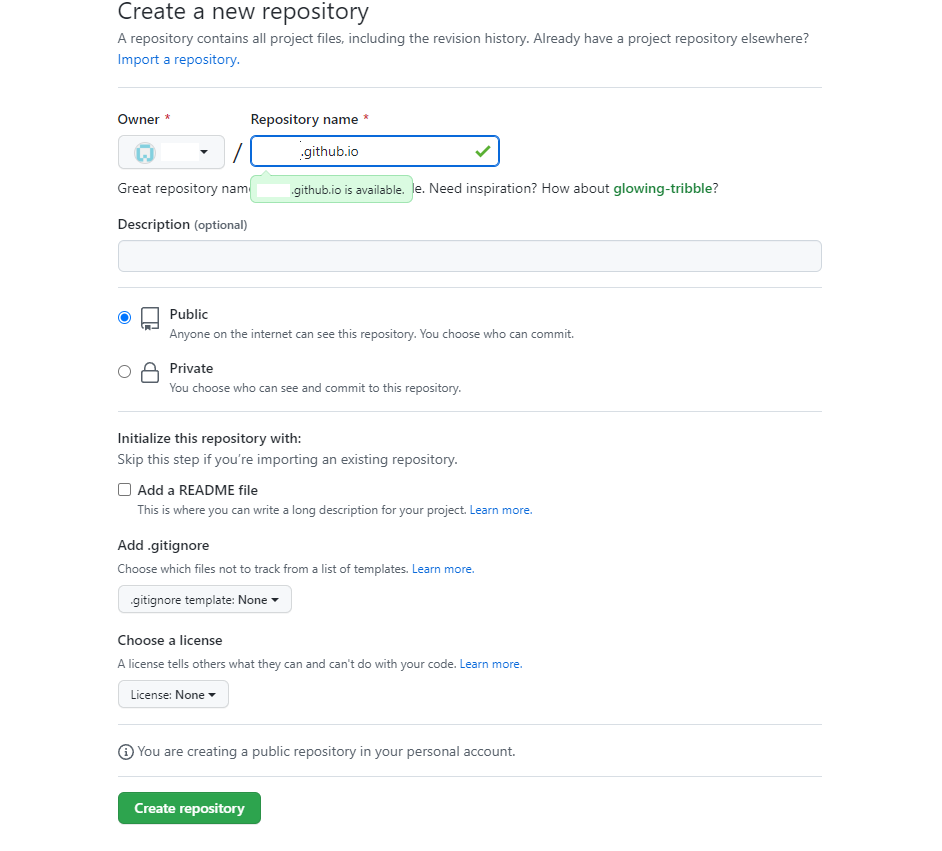Image resolution: width=942 pixels, height=851 pixels.
Task: Open the Import a repository link
Action: coord(178,59)
